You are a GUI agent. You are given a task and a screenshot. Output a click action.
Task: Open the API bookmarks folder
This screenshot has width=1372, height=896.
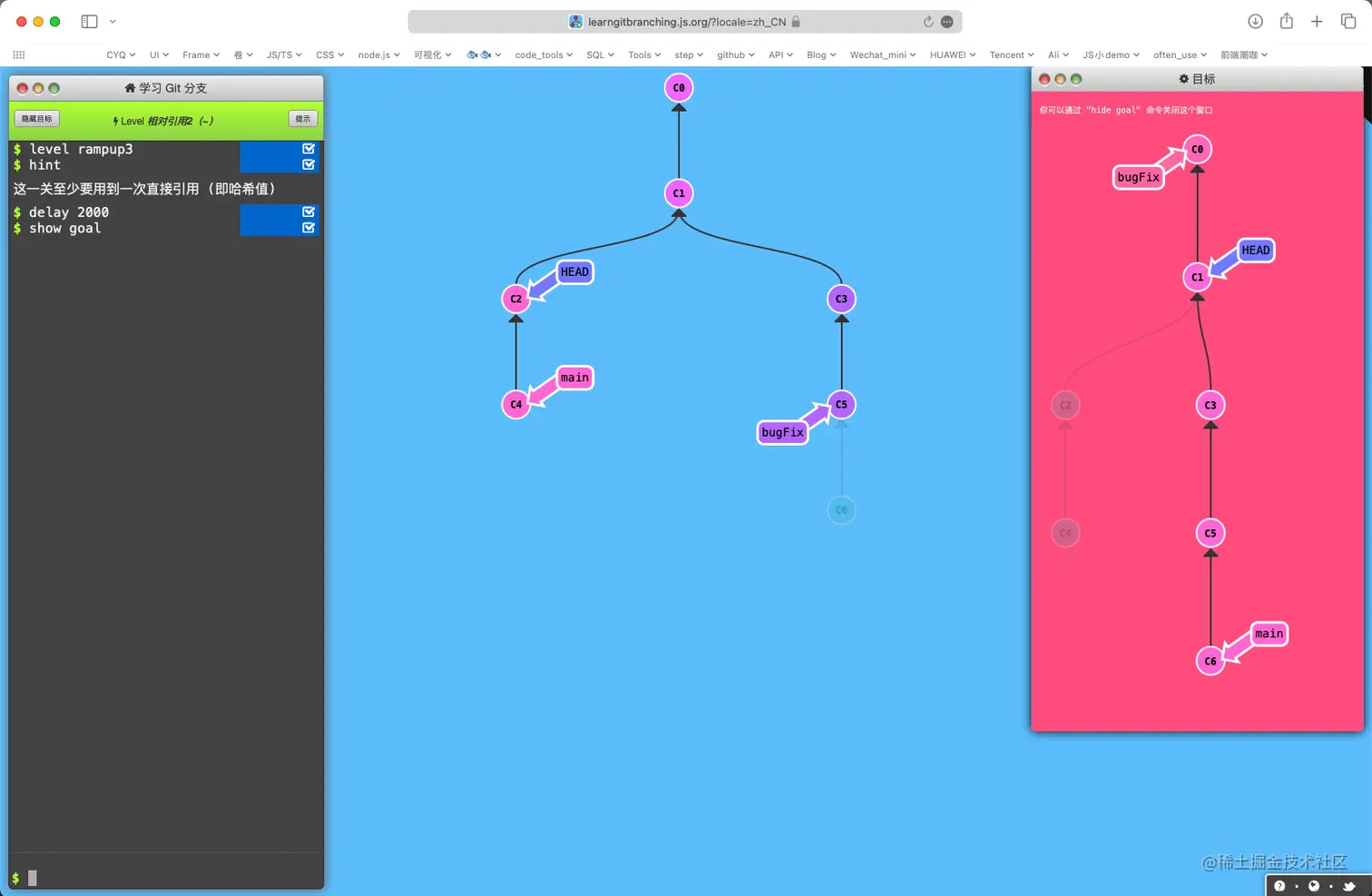click(780, 55)
